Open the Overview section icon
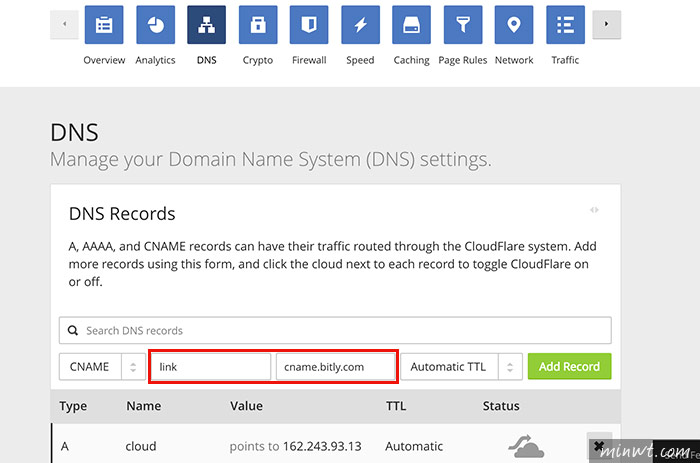700x463 pixels. tap(104, 25)
